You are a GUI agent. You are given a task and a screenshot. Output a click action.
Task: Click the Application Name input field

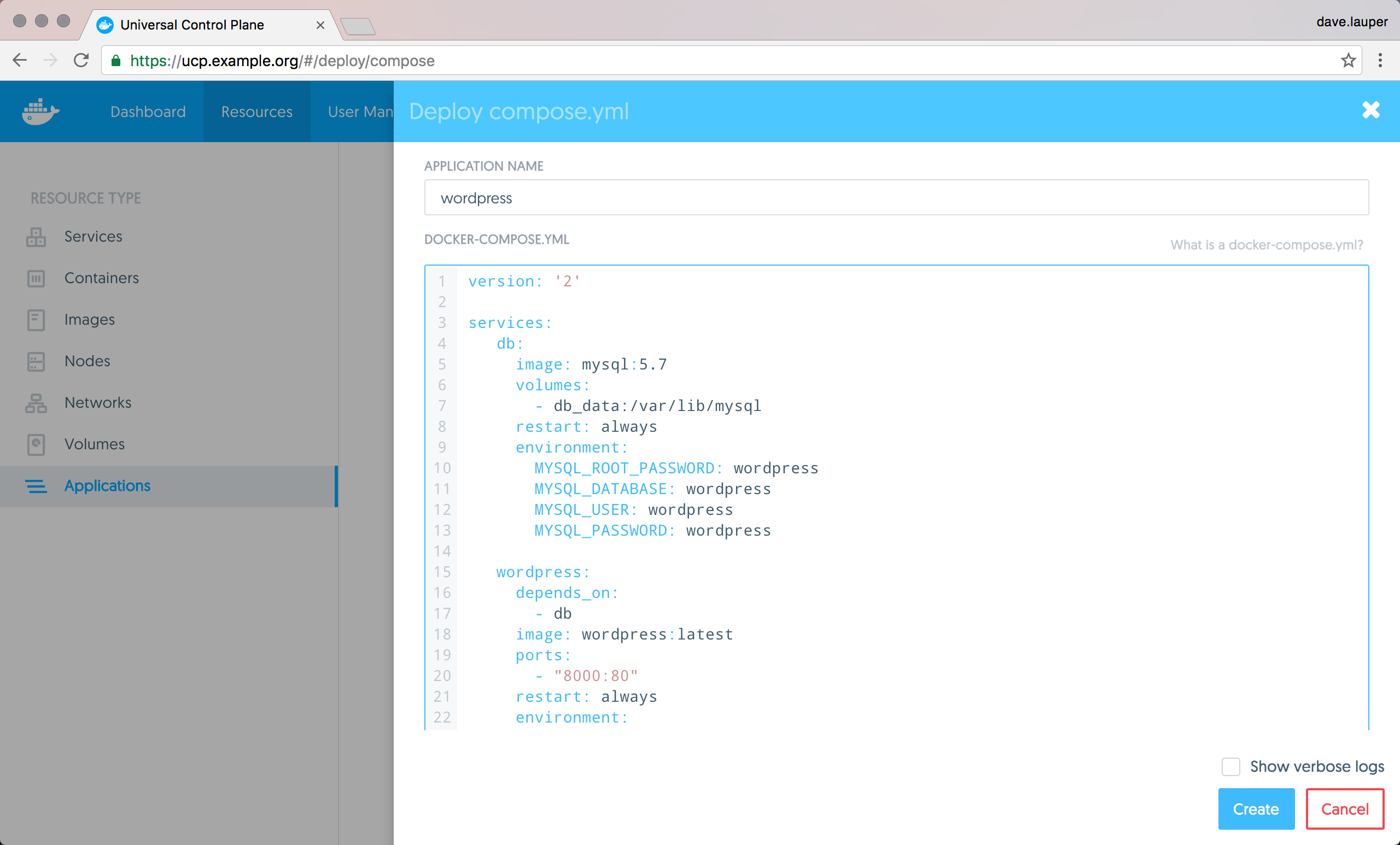[895, 198]
